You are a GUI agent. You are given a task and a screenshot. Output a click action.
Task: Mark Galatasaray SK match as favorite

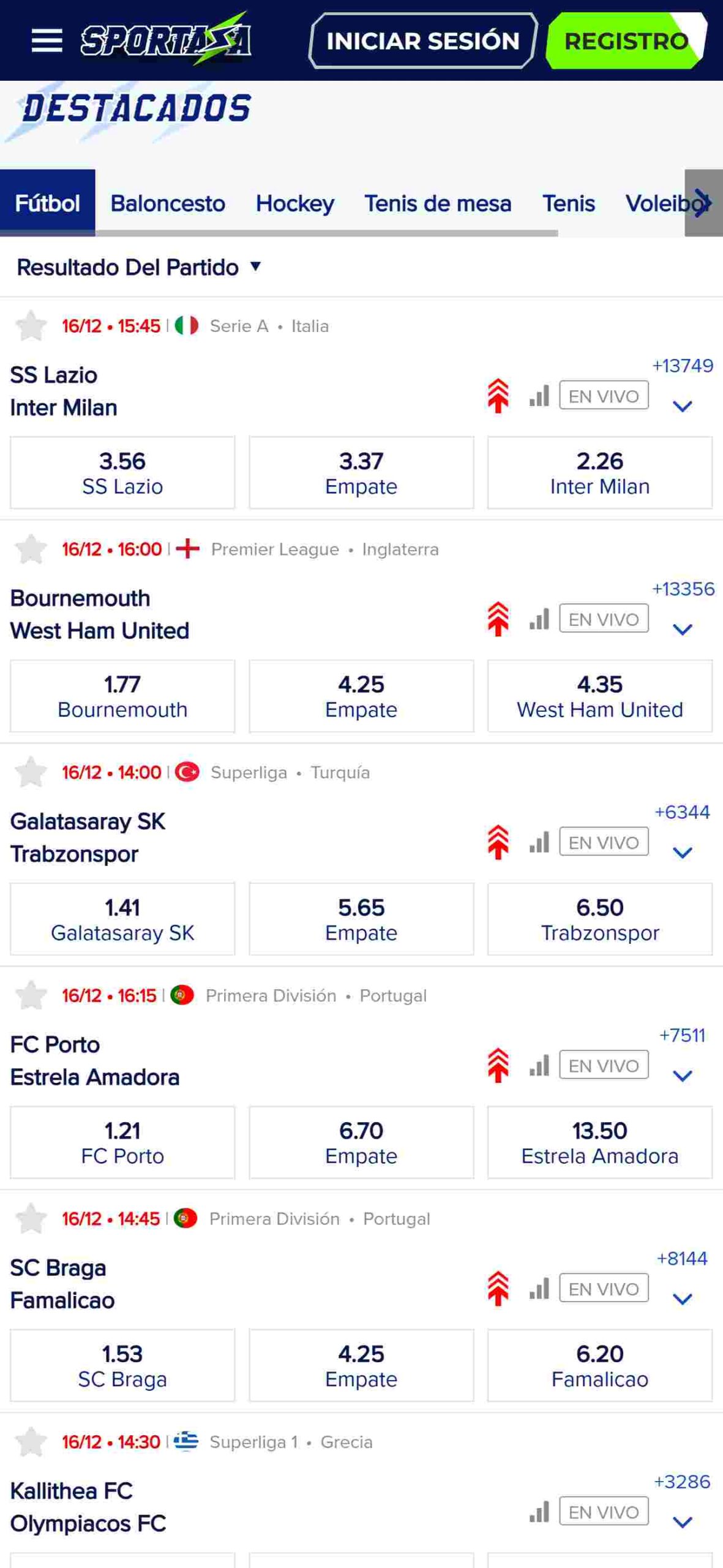[31, 772]
